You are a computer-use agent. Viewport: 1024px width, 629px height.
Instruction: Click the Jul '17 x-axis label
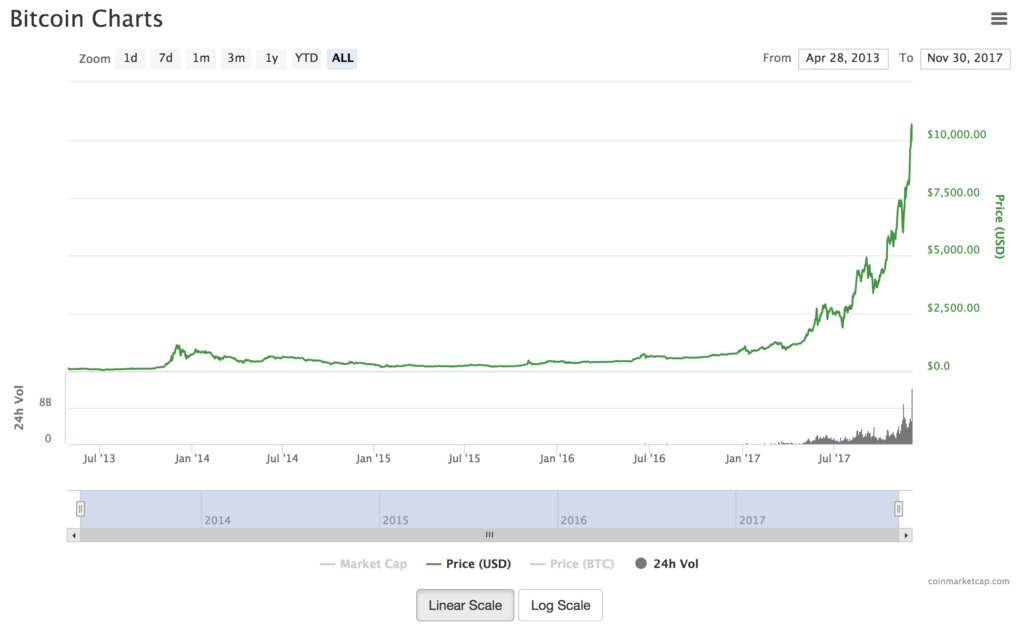tap(834, 458)
